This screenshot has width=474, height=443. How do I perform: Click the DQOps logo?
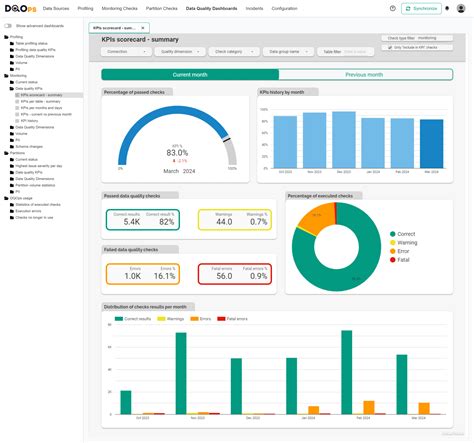[21, 8]
